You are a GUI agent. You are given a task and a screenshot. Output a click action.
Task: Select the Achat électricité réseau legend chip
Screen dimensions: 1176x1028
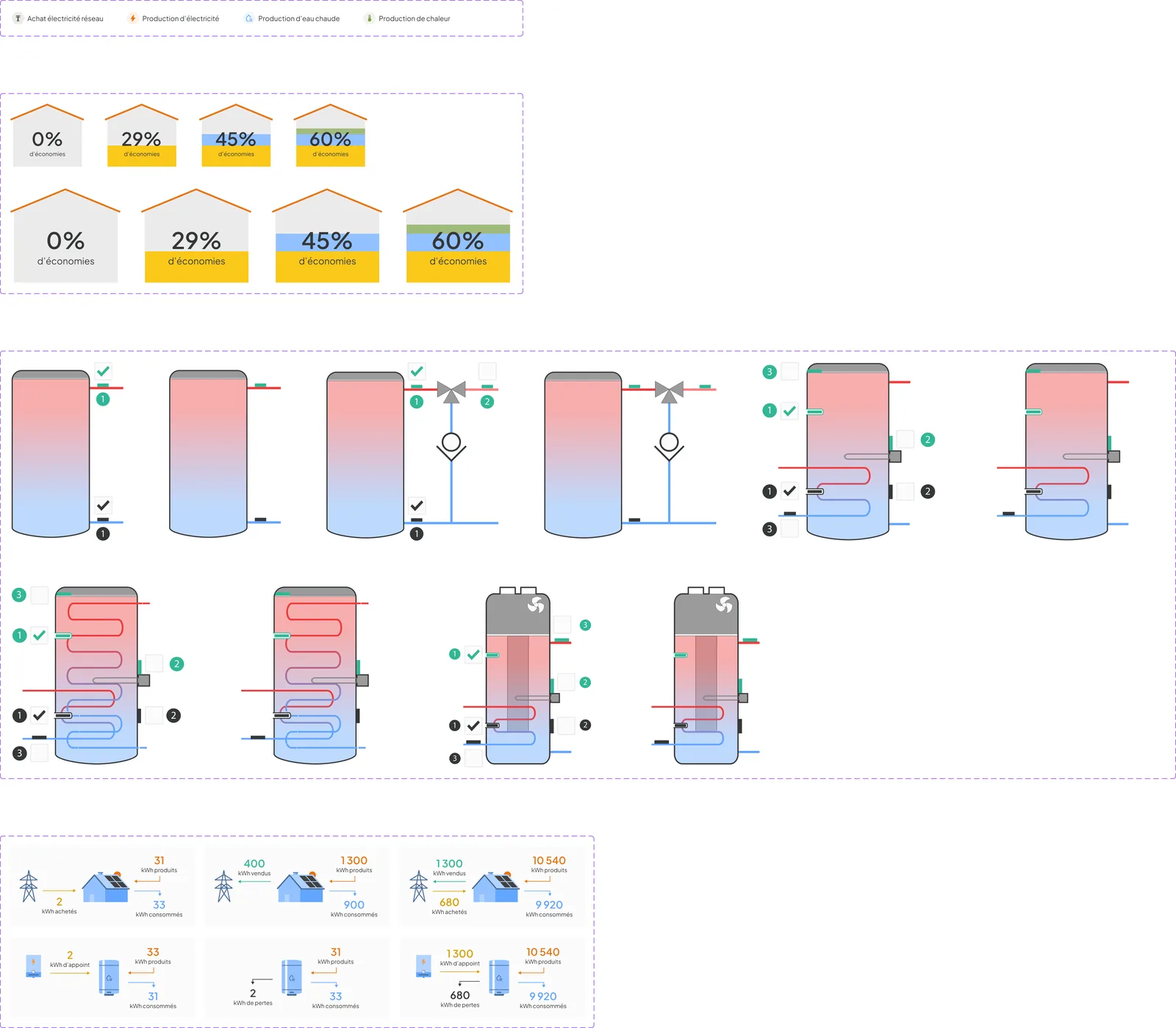[59, 18]
